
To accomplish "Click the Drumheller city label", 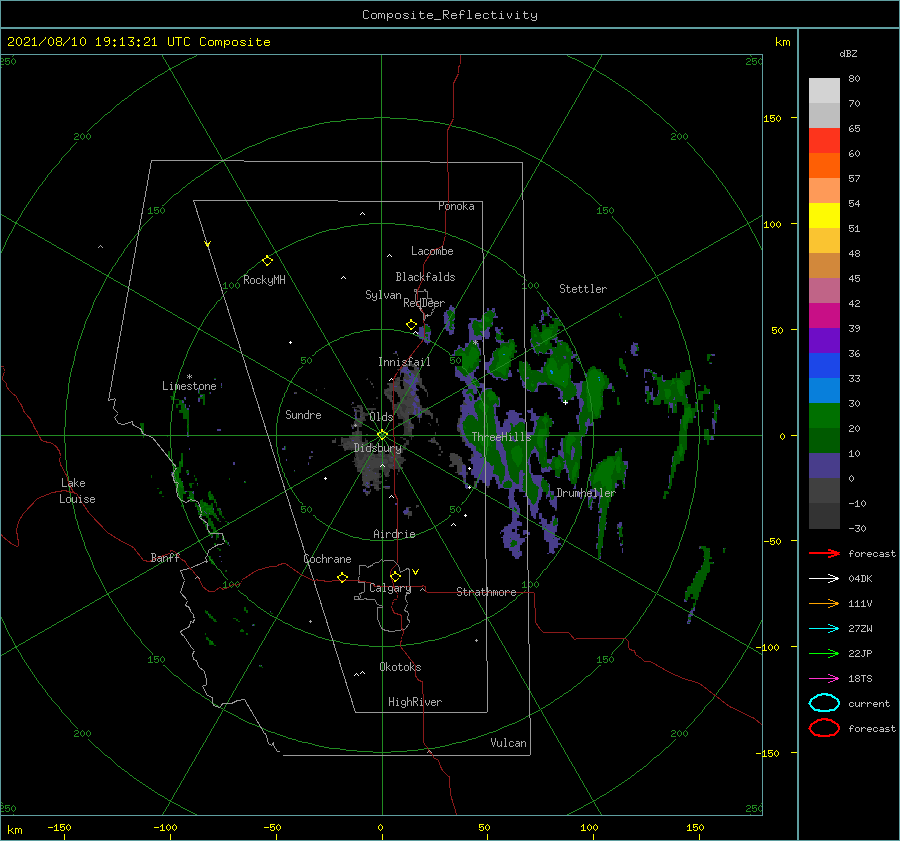I will [586, 493].
